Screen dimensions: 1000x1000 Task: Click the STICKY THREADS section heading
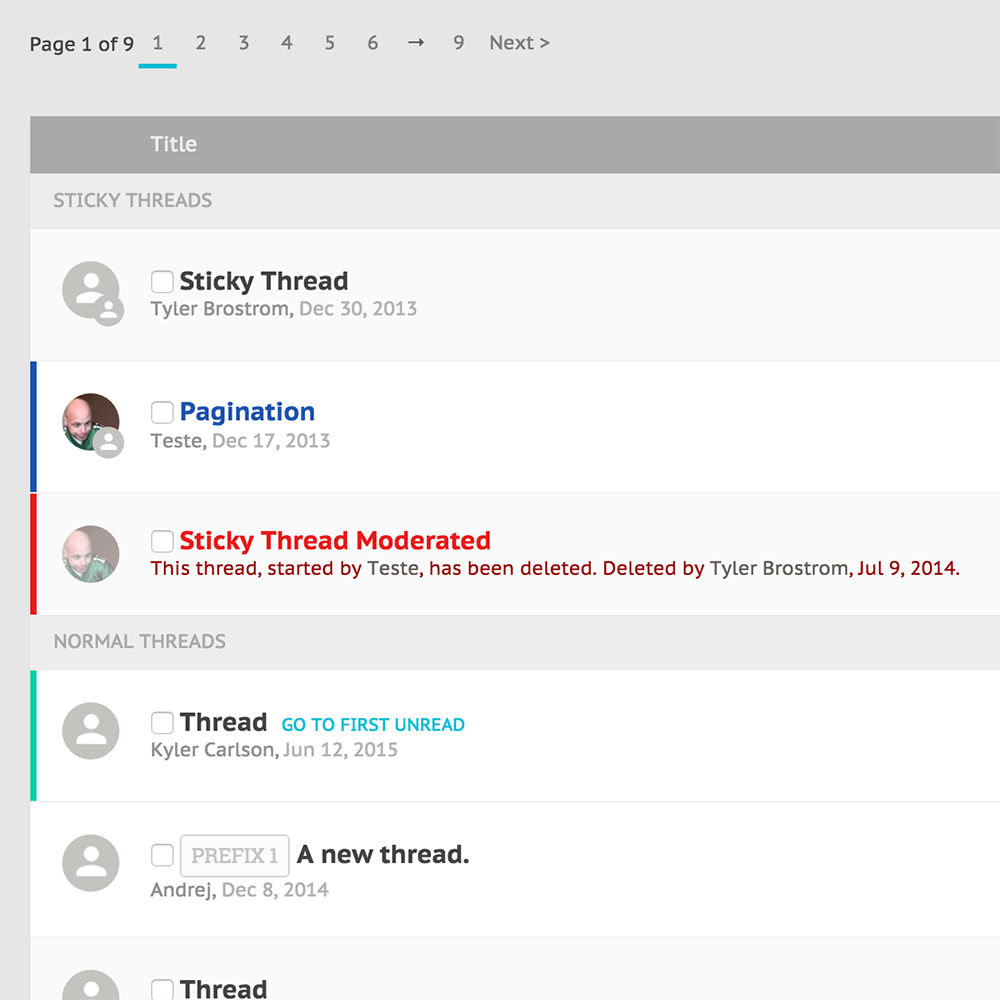133,200
